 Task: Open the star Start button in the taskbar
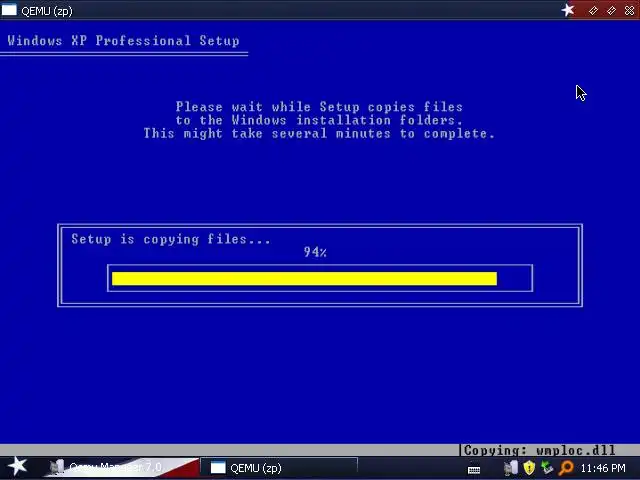coord(17,467)
